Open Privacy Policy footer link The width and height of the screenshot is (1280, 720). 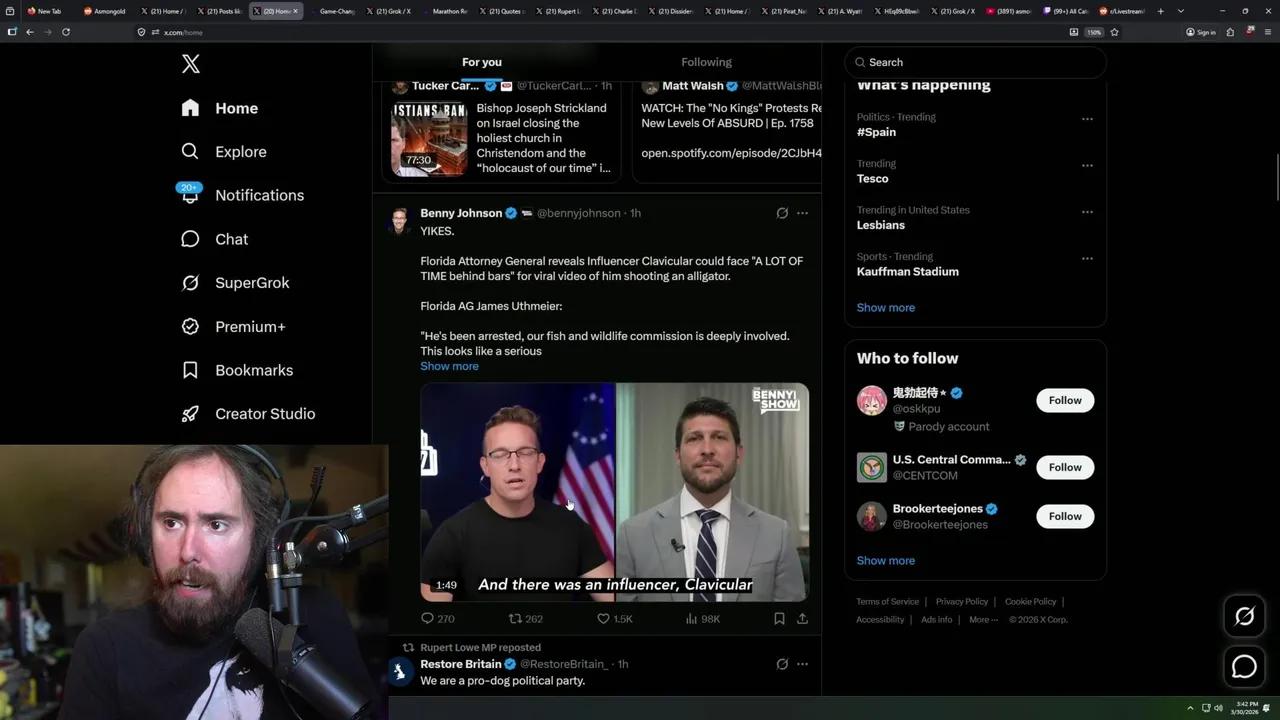tap(962, 602)
